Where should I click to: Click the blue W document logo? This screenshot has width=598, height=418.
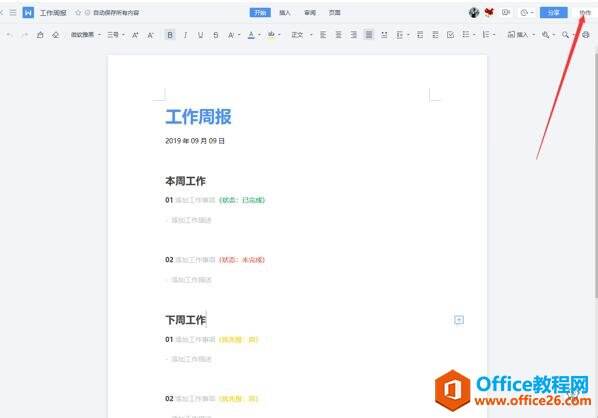point(28,13)
